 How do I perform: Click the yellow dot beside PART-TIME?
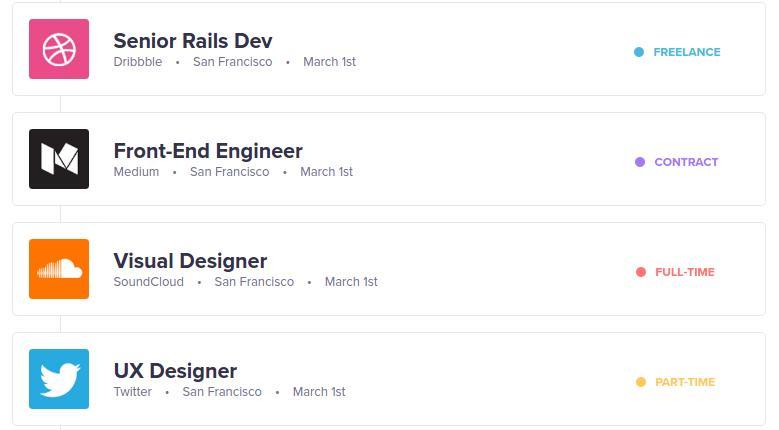[x=641, y=382]
